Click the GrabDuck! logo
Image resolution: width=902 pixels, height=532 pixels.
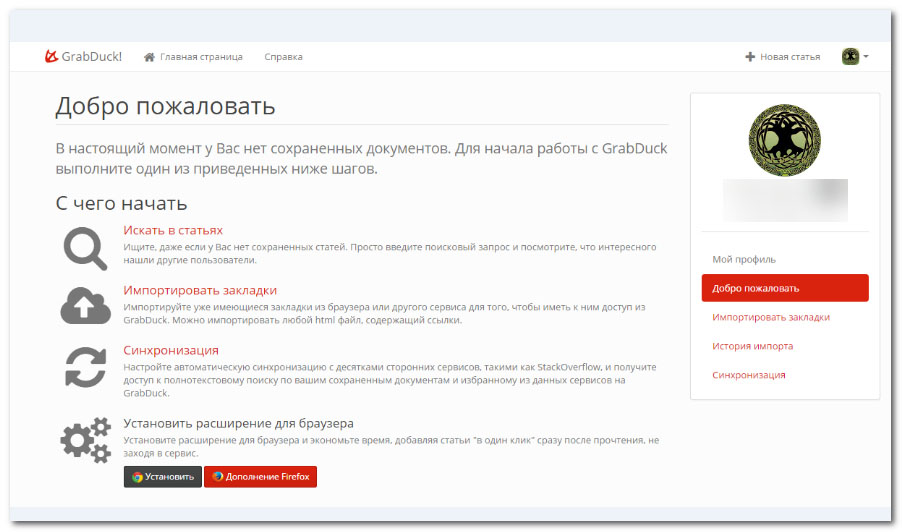(x=83, y=56)
